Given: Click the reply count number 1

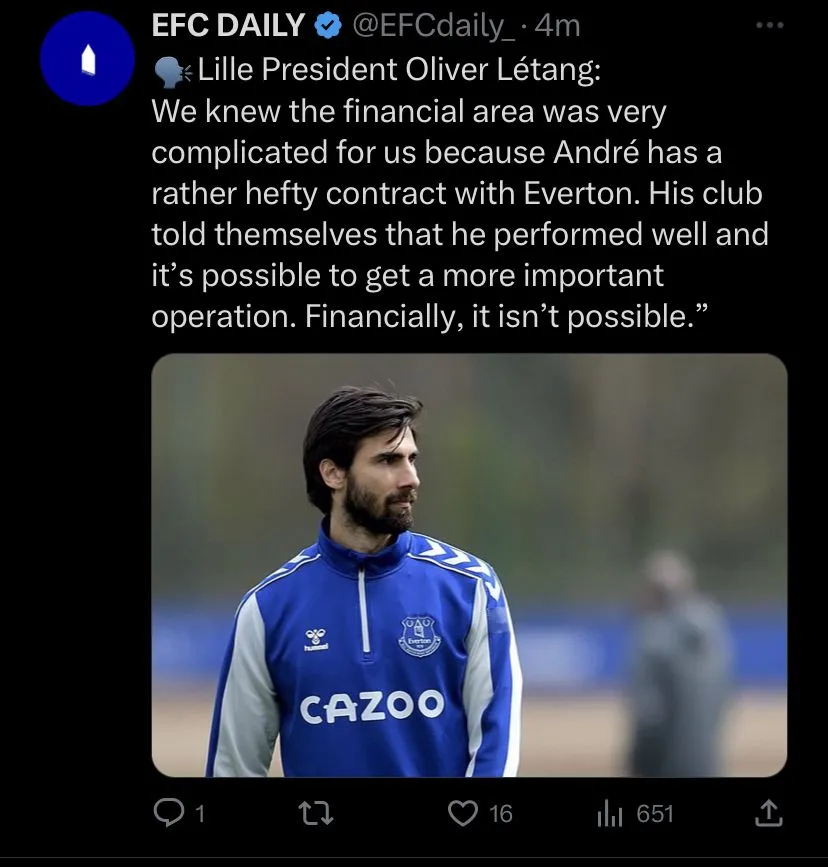Looking at the screenshot, I should 199,814.
